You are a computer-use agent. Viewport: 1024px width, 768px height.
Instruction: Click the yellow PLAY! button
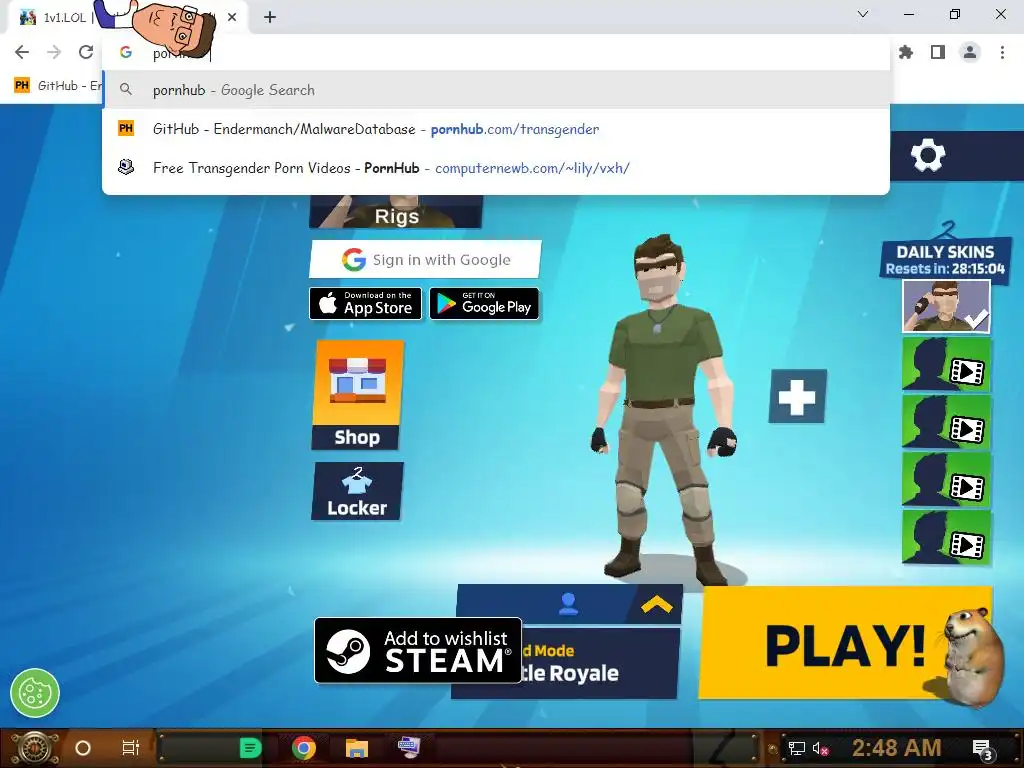tap(845, 643)
